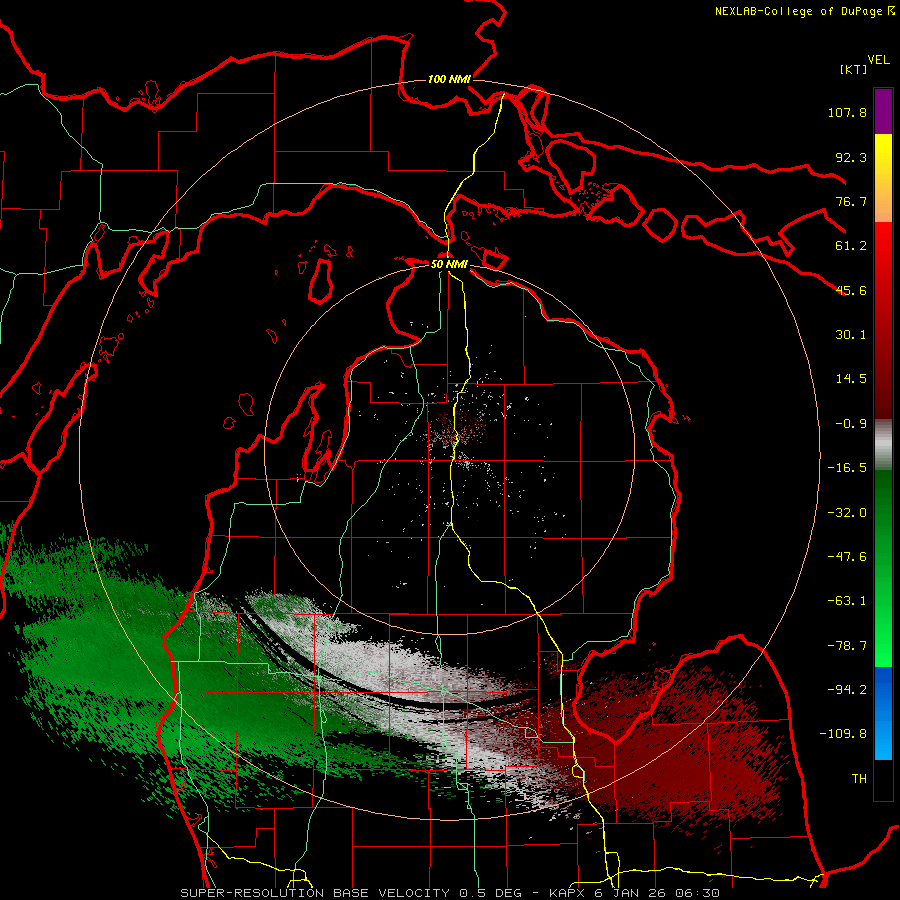The image size is (900, 900).
Task: Click the -0.9 legend value
Action: pyautogui.click(x=851, y=424)
